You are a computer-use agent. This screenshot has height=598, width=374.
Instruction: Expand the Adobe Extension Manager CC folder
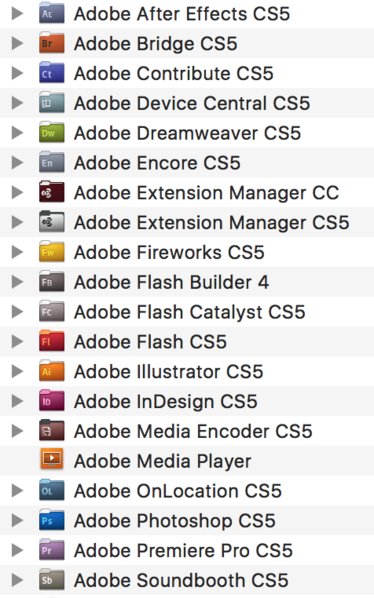(18, 193)
